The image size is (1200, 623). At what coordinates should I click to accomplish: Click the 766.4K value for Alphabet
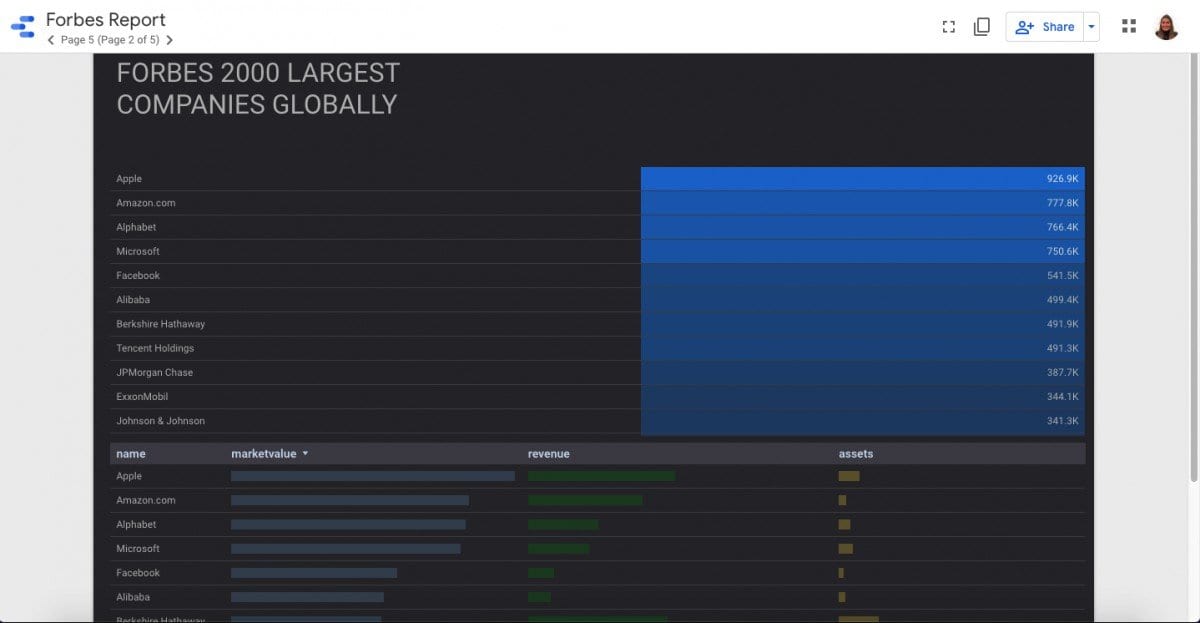point(1063,227)
